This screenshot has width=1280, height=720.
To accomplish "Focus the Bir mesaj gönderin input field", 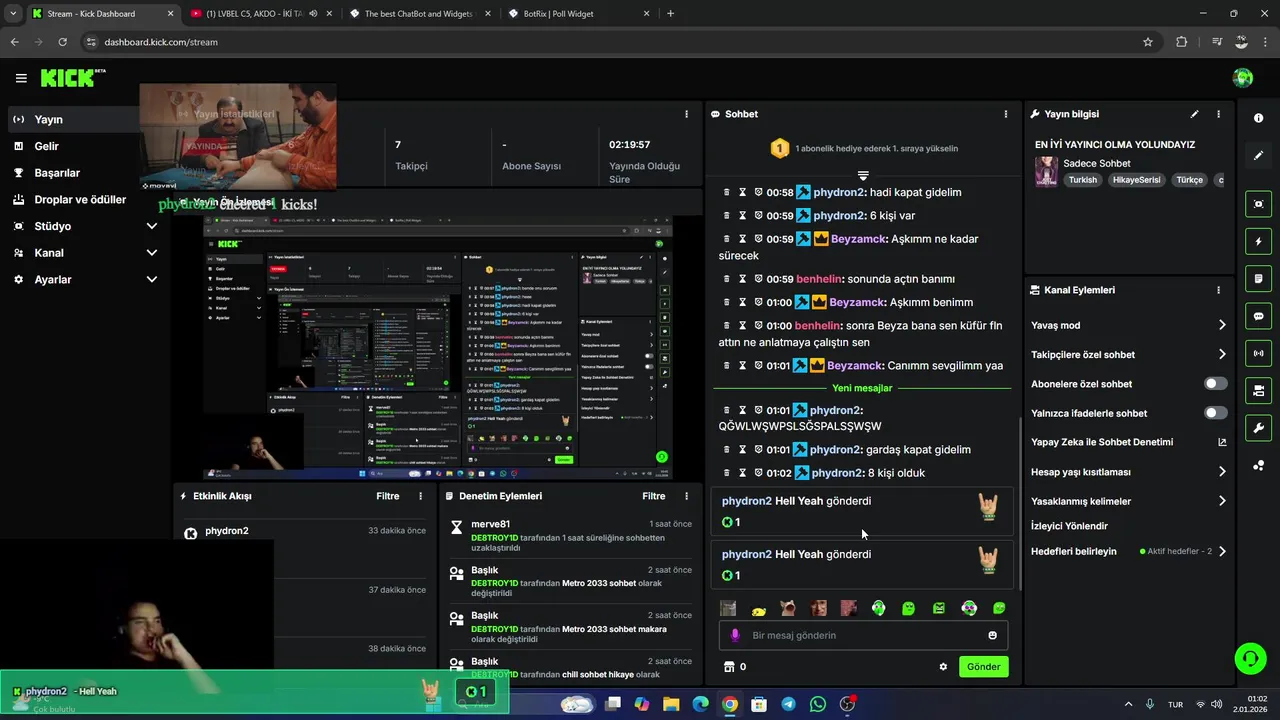I will [x=863, y=635].
